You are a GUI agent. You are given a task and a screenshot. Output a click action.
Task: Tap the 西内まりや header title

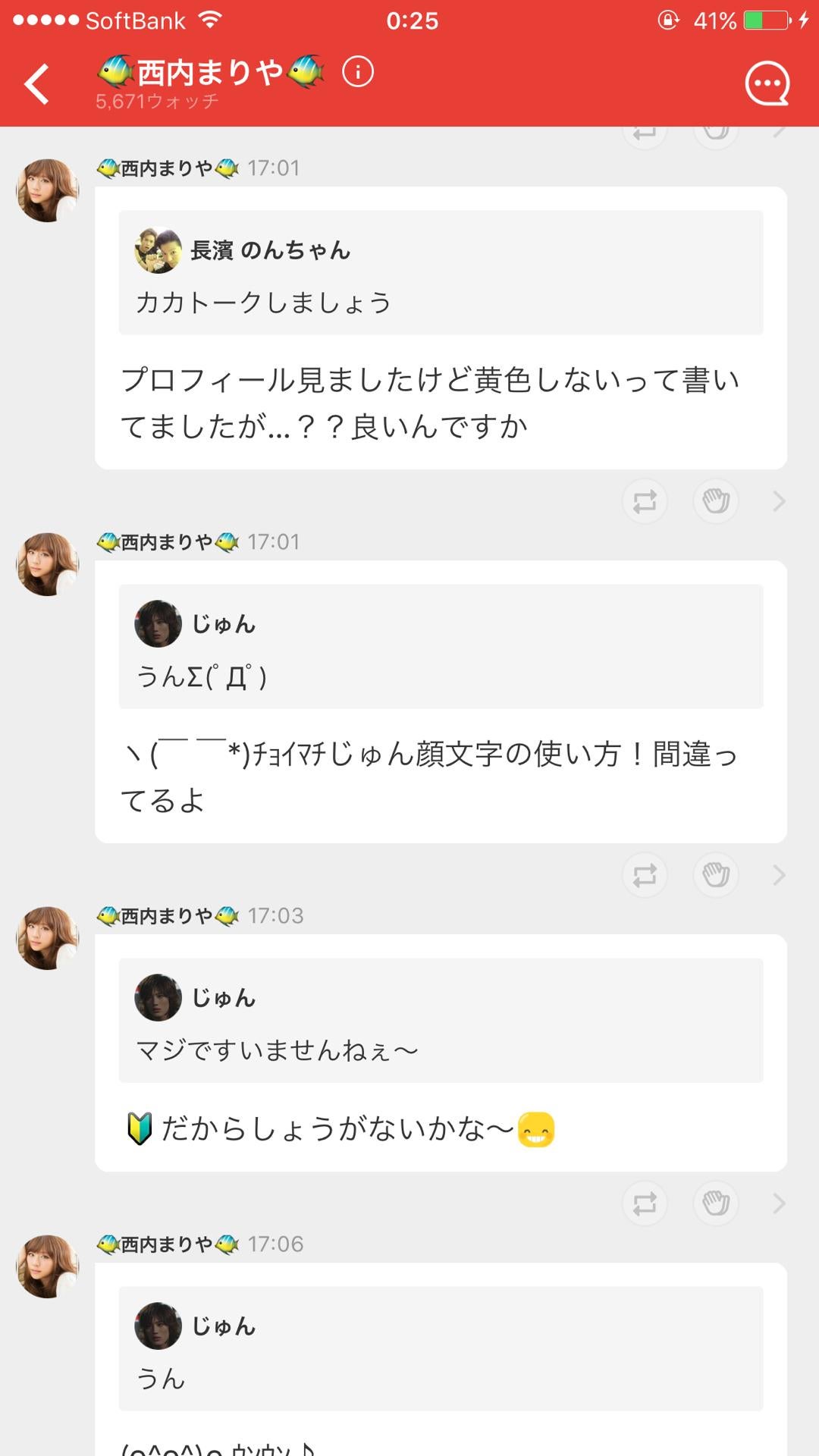tap(211, 72)
